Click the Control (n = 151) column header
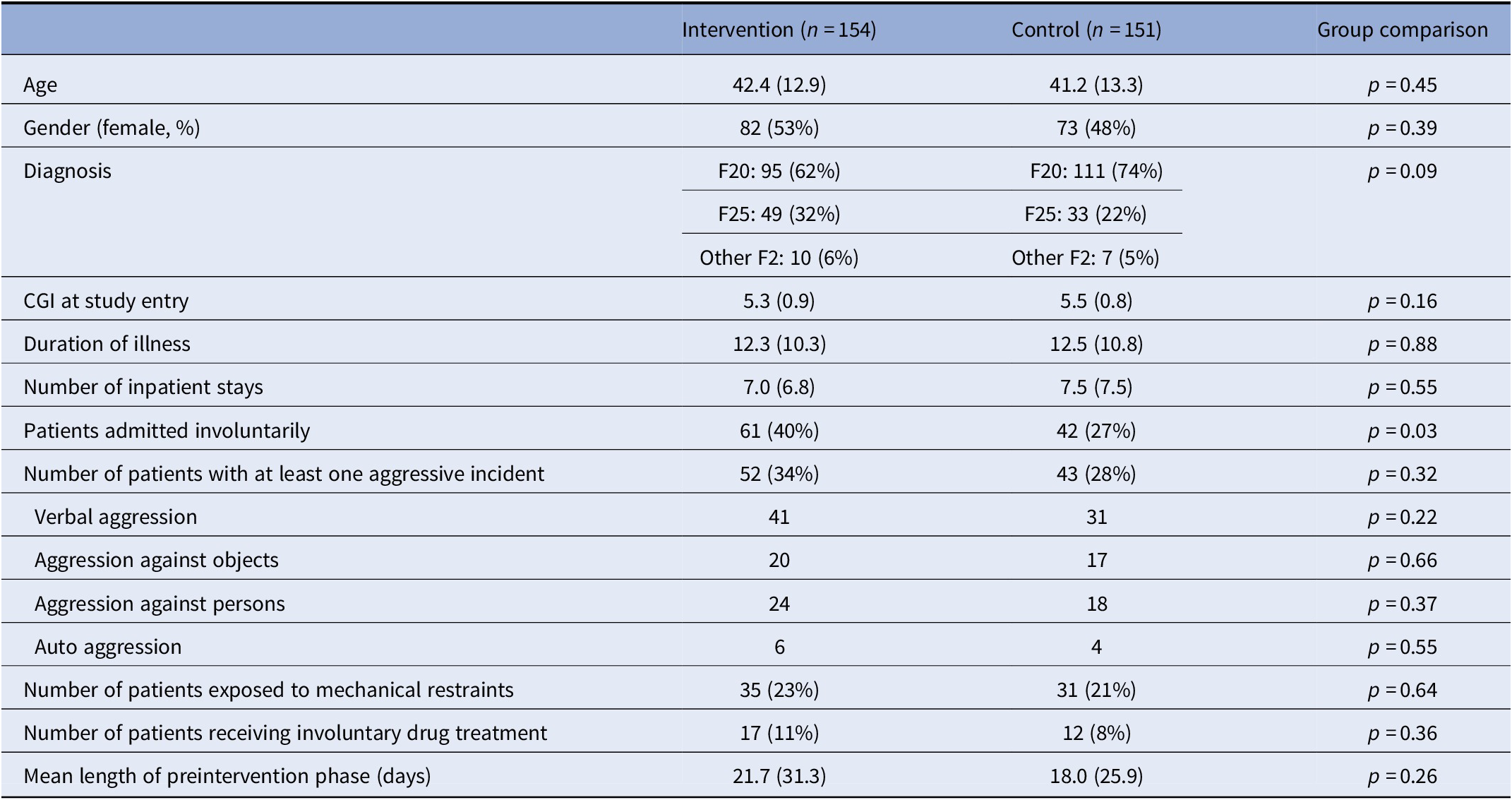Image resolution: width=1512 pixels, height=800 pixels. (1086, 30)
